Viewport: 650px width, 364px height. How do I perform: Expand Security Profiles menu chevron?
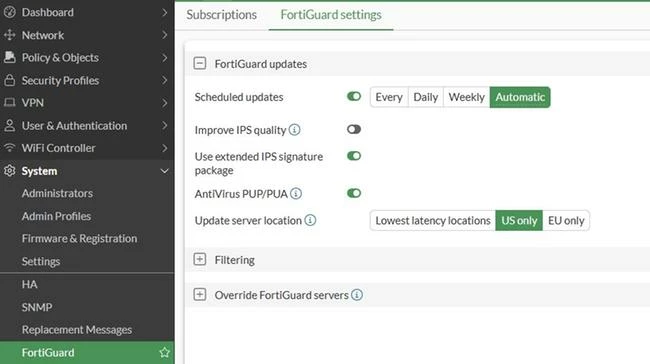(165, 80)
